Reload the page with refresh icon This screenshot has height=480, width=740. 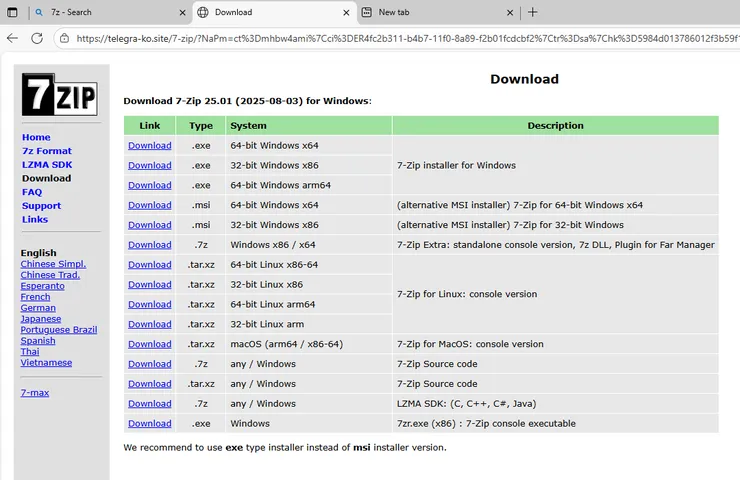click(37, 38)
